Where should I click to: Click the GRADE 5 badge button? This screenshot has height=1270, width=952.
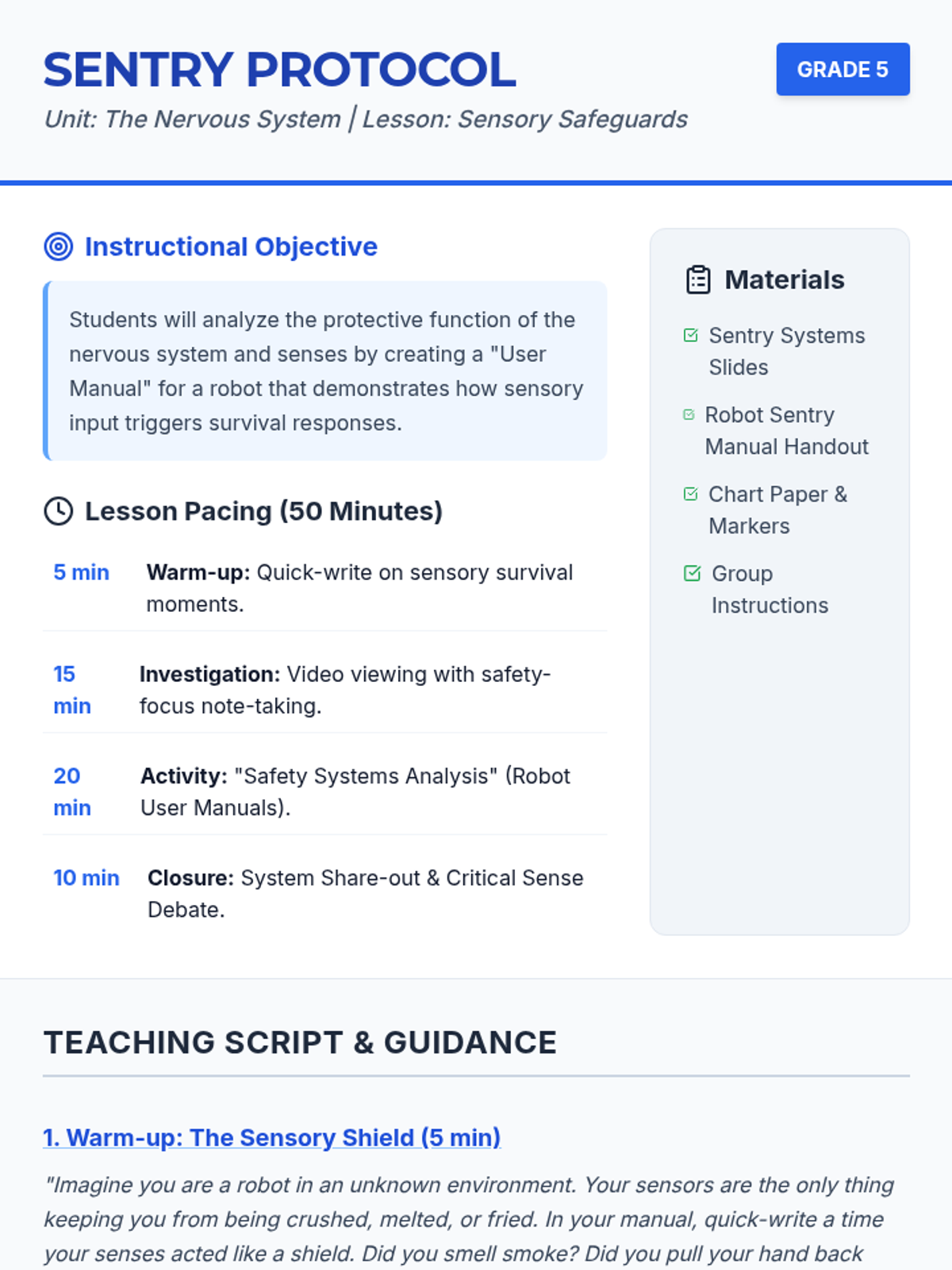843,70
